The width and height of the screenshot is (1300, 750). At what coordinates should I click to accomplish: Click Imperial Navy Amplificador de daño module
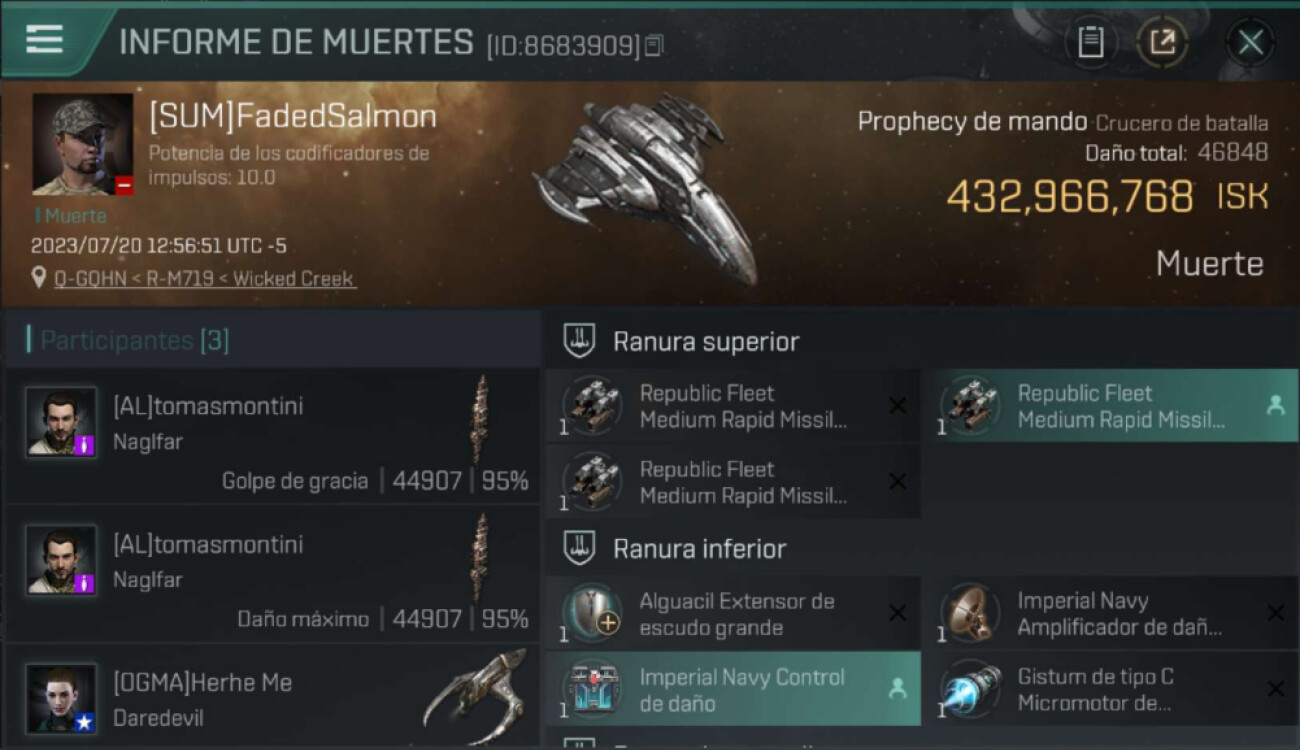pos(1110,614)
